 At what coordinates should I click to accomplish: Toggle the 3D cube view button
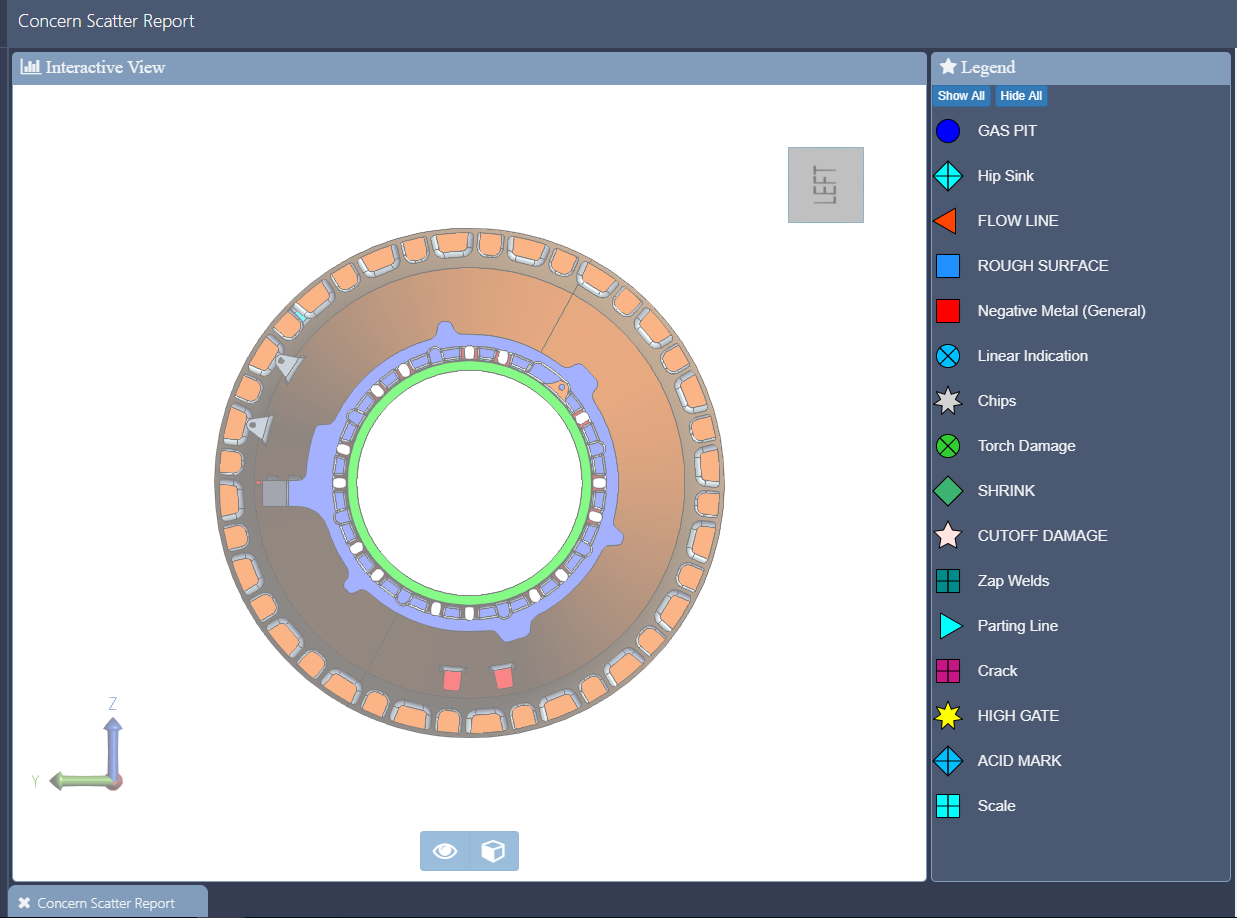pyautogui.click(x=493, y=851)
